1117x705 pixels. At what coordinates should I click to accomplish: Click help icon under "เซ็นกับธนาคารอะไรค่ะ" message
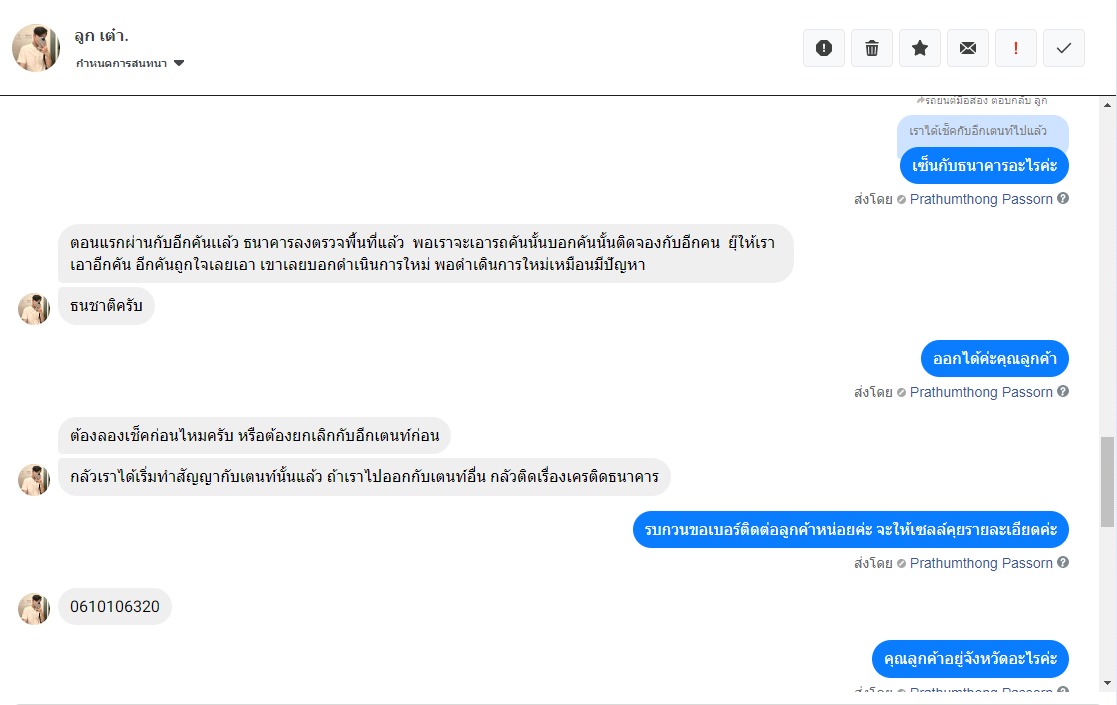(x=1063, y=199)
